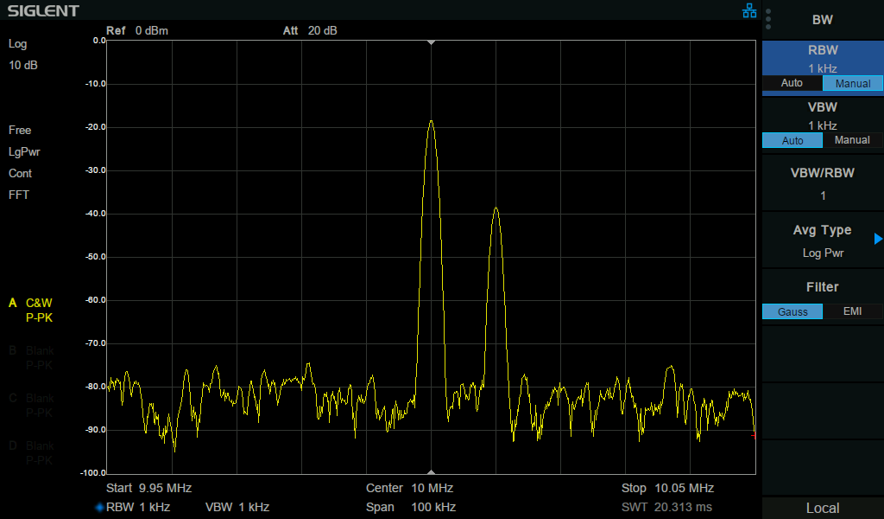
Task: Switch VBW to Manual mode
Action: 852,140
